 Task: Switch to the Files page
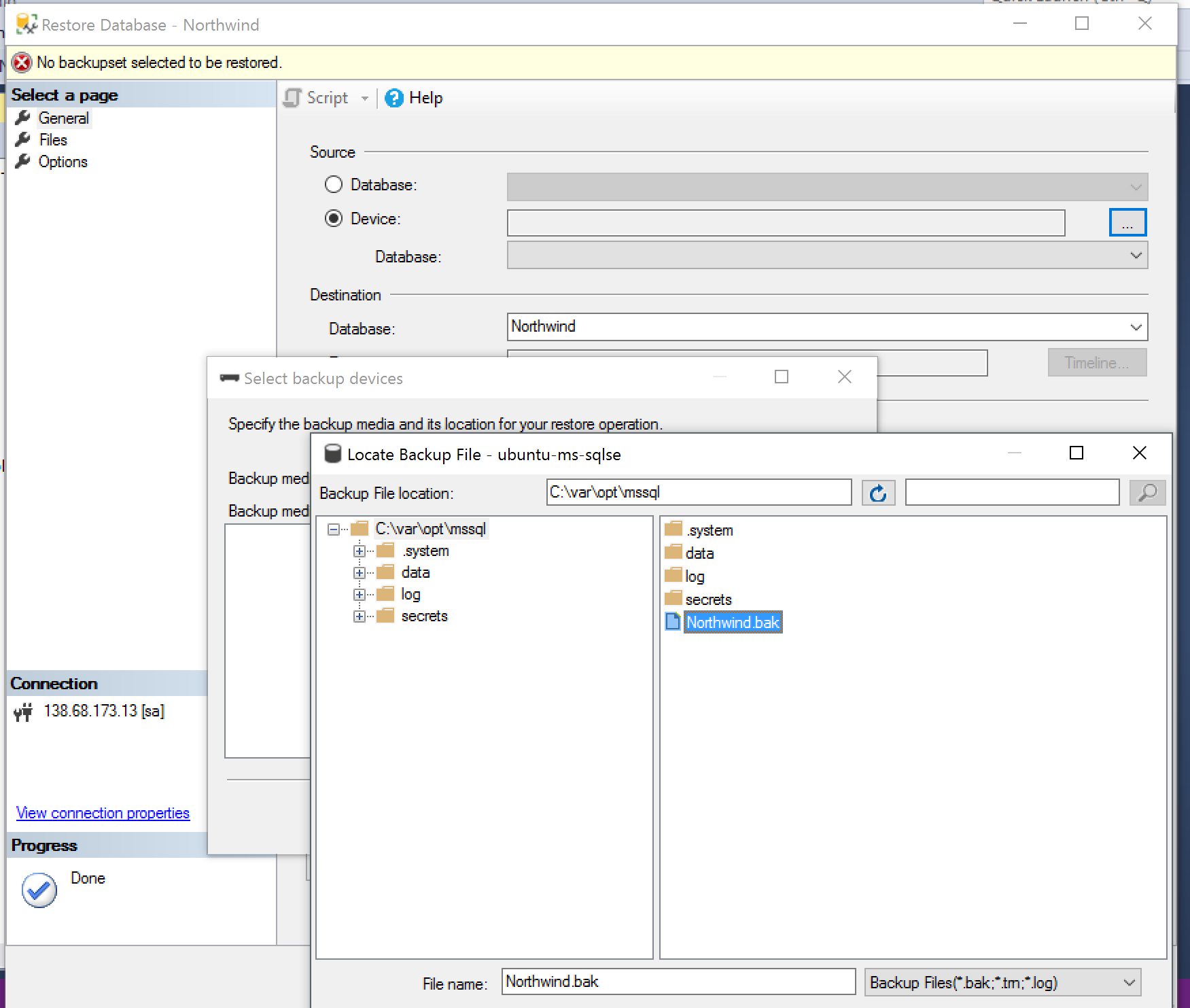coord(53,140)
